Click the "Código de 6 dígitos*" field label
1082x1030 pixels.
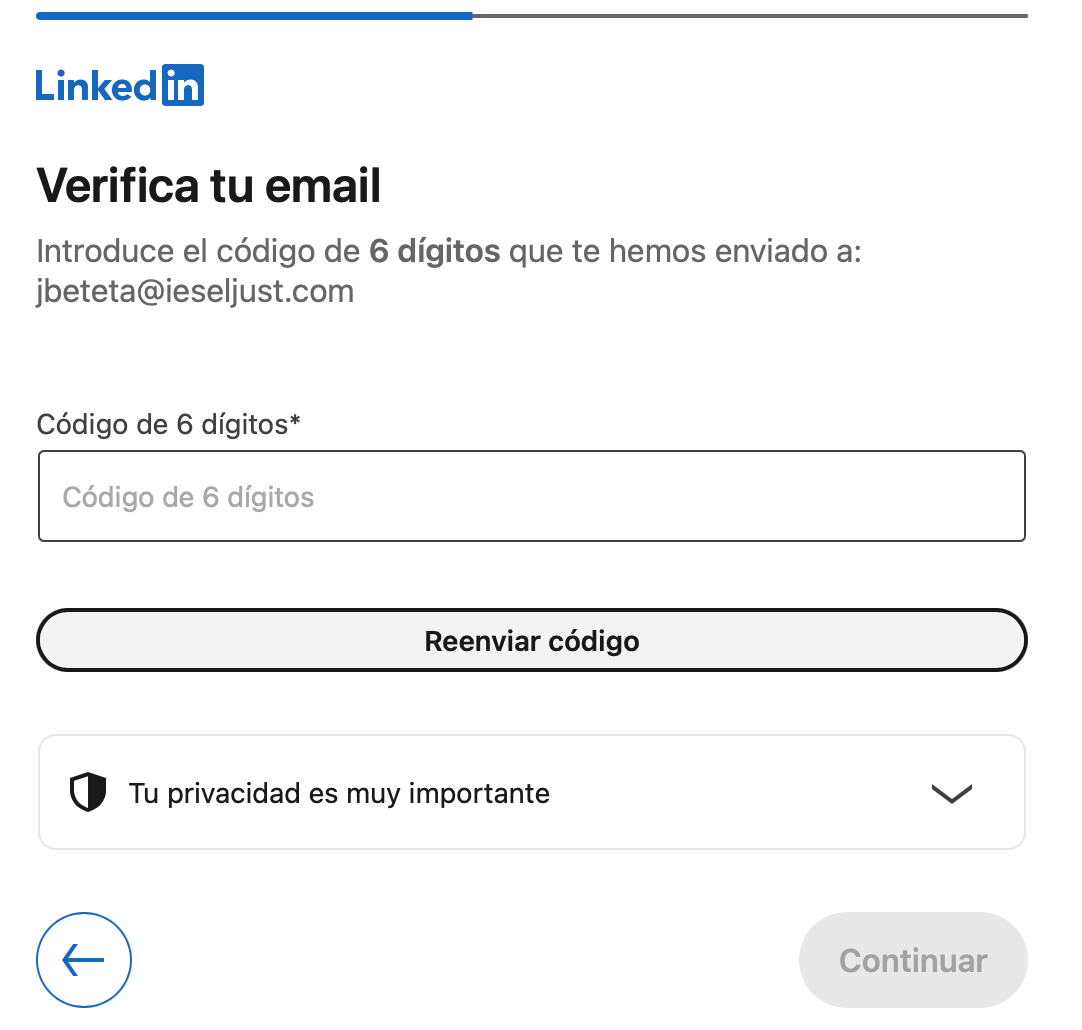coord(162,424)
